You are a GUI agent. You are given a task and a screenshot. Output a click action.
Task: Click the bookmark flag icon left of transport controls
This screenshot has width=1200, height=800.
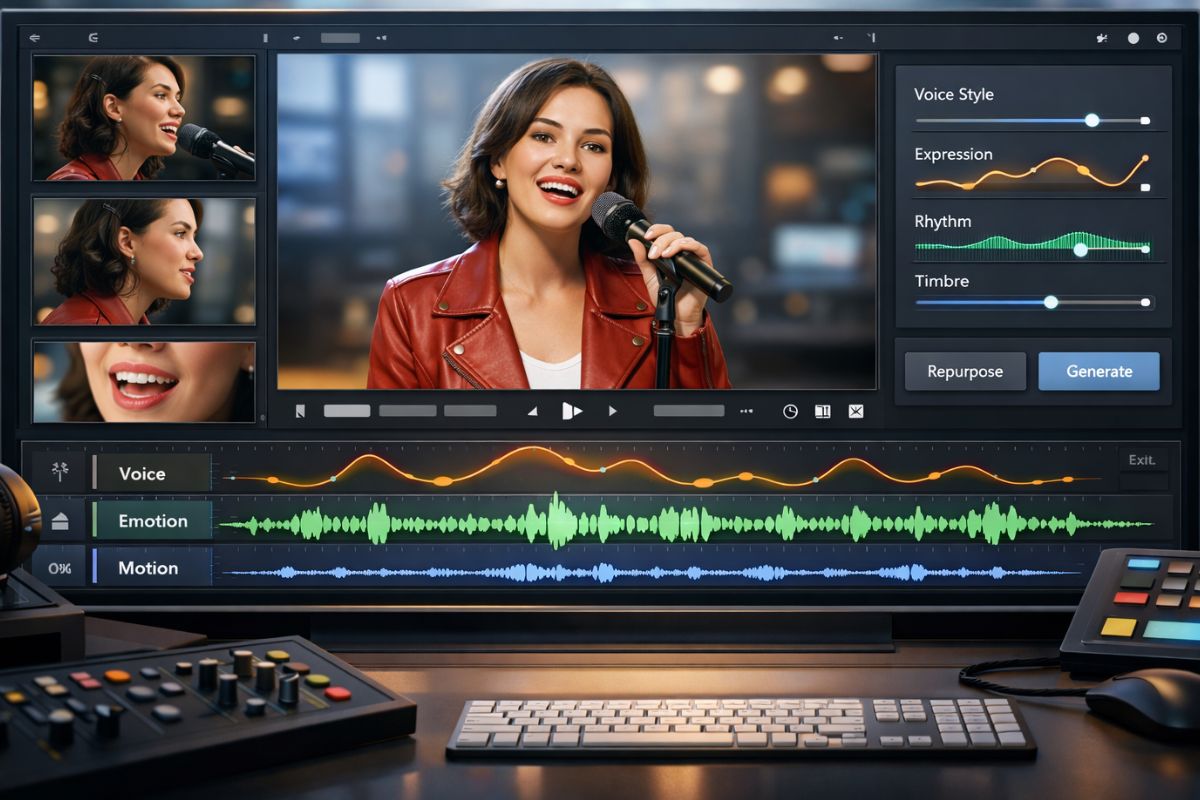(300, 410)
